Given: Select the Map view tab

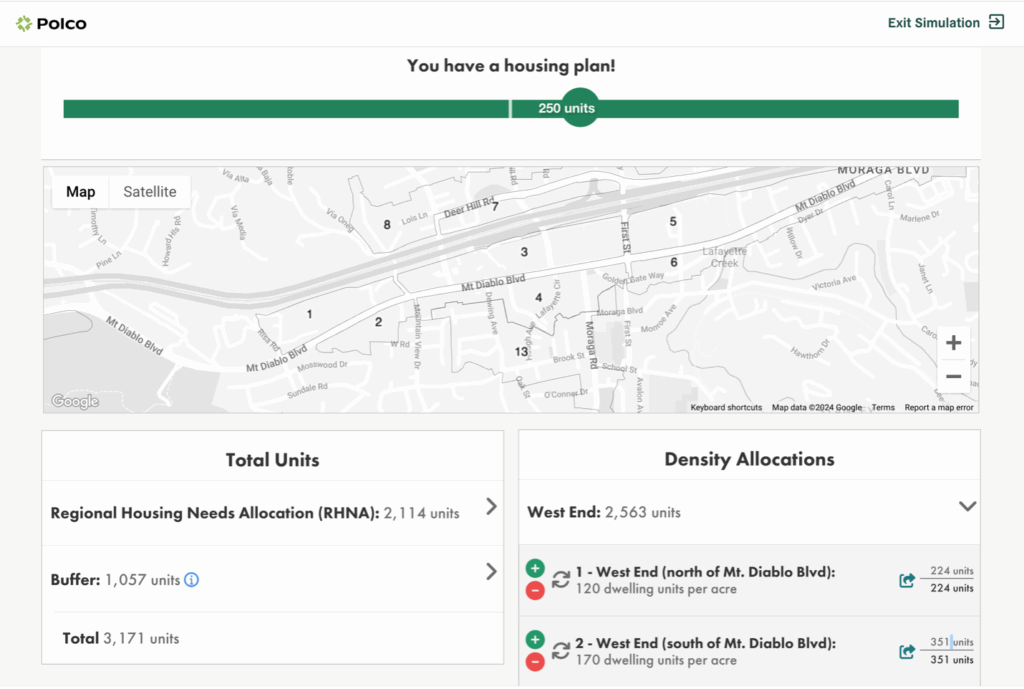Looking at the screenshot, I should click(81, 192).
